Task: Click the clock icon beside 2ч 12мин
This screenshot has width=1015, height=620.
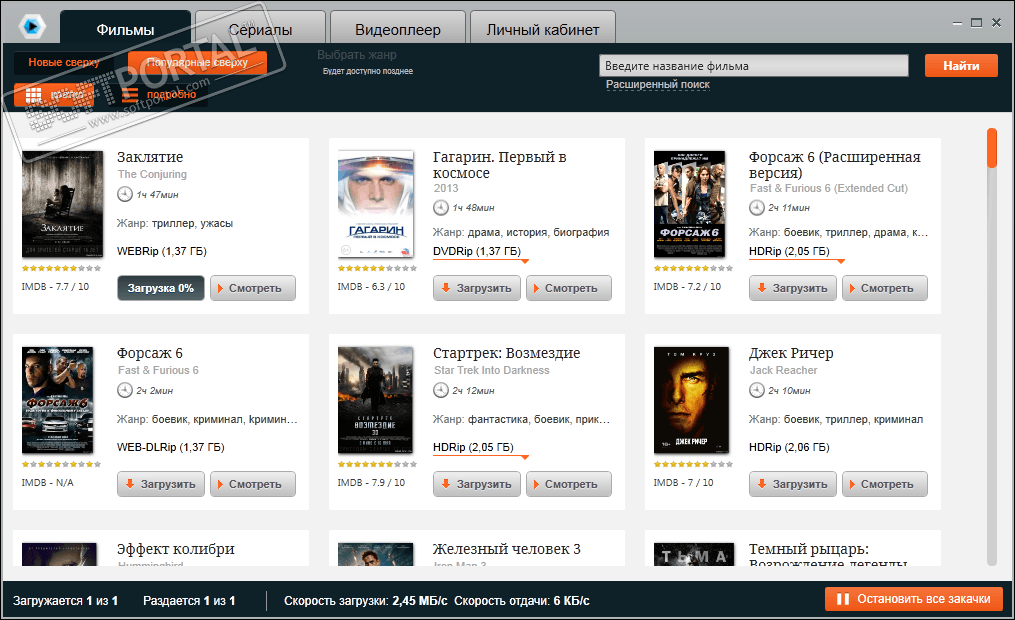Action: (x=441, y=390)
